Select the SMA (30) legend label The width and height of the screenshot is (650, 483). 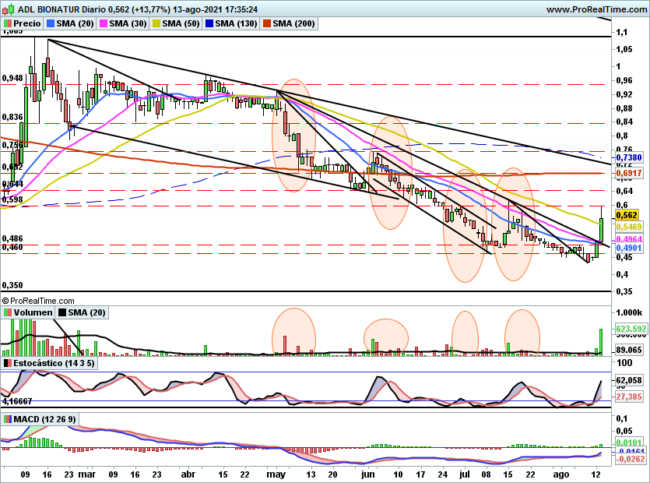pos(128,24)
